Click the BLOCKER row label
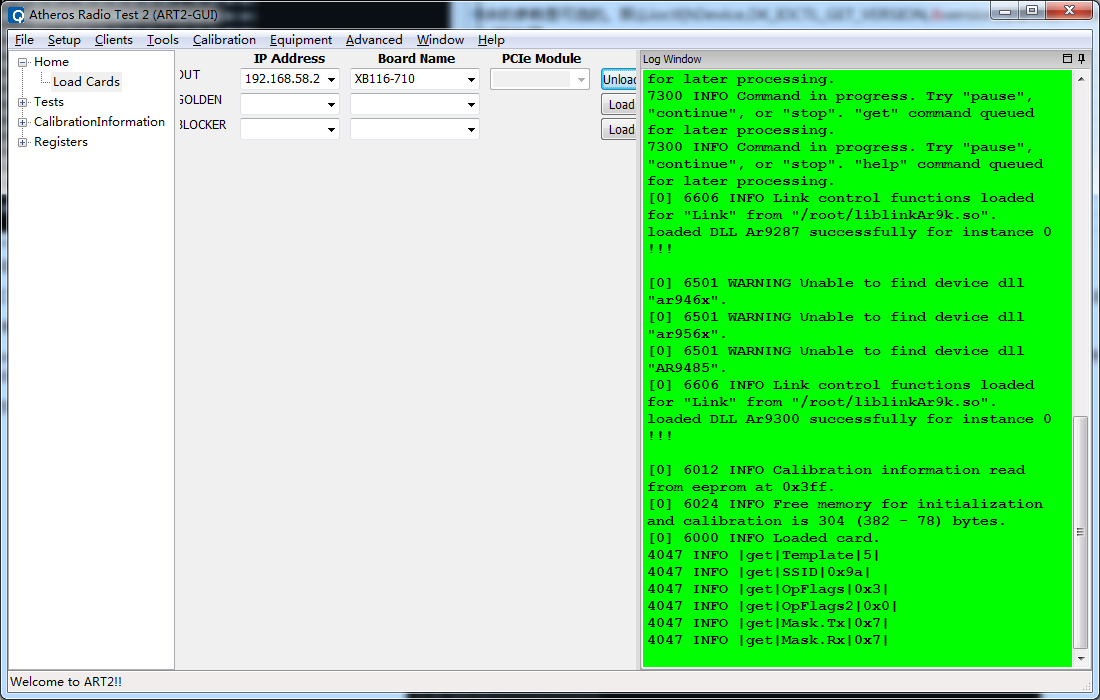1100x700 pixels. point(203,125)
